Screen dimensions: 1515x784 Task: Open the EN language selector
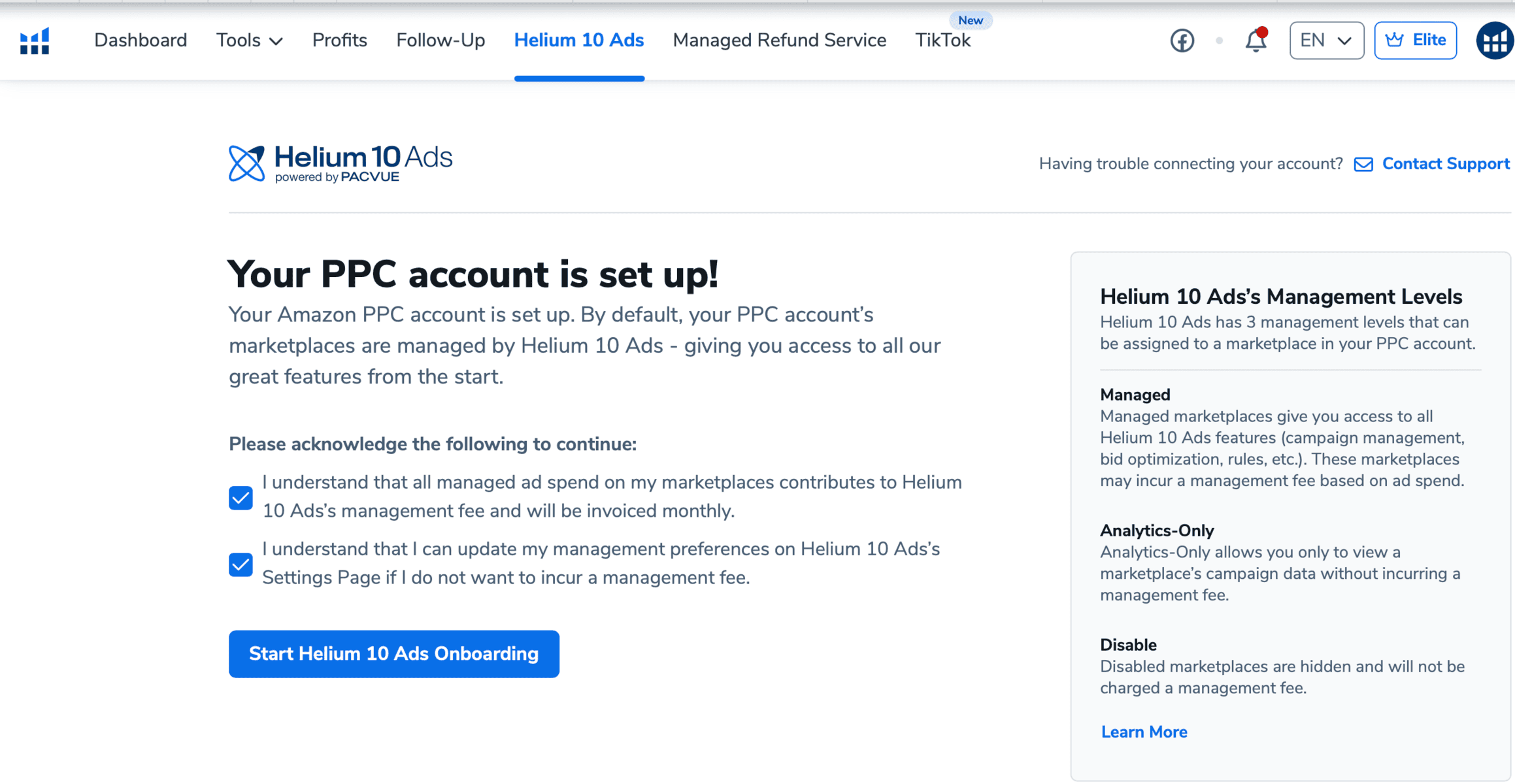(1326, 41)
